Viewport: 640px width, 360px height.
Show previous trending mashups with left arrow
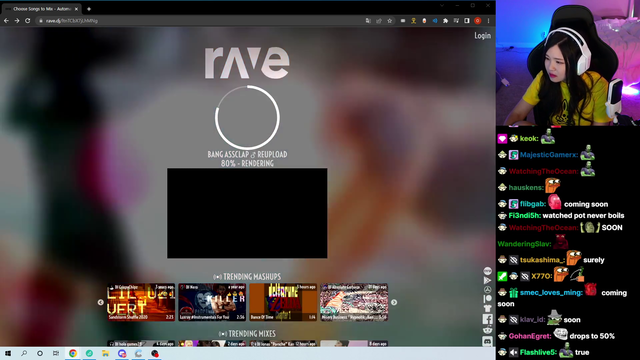coord(100,302)
